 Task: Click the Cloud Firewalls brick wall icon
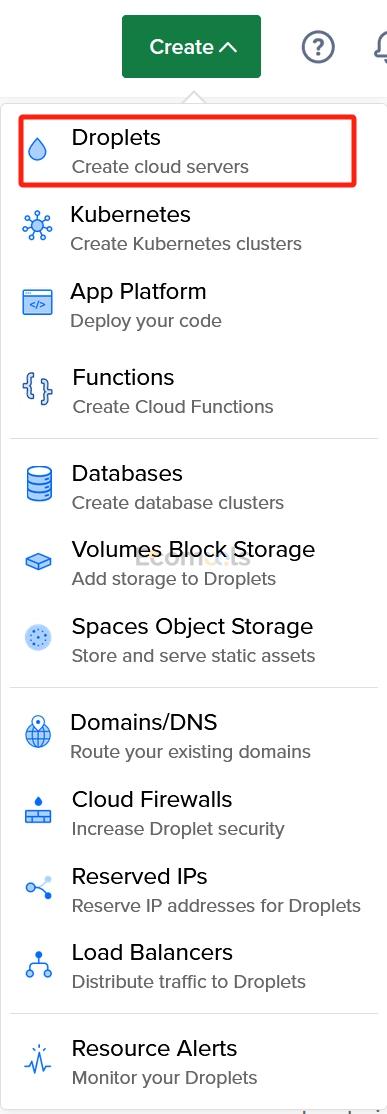(38, 810)
